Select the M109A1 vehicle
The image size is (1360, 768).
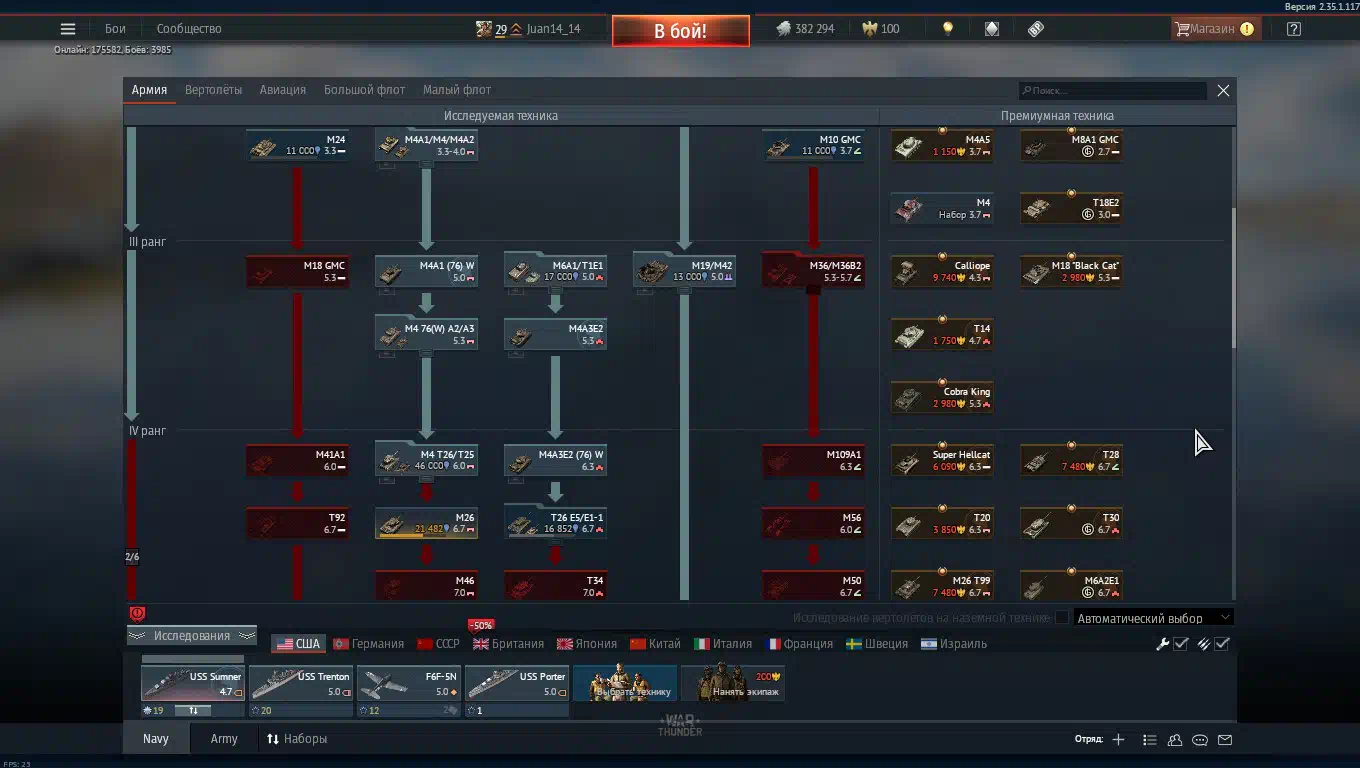813,460
